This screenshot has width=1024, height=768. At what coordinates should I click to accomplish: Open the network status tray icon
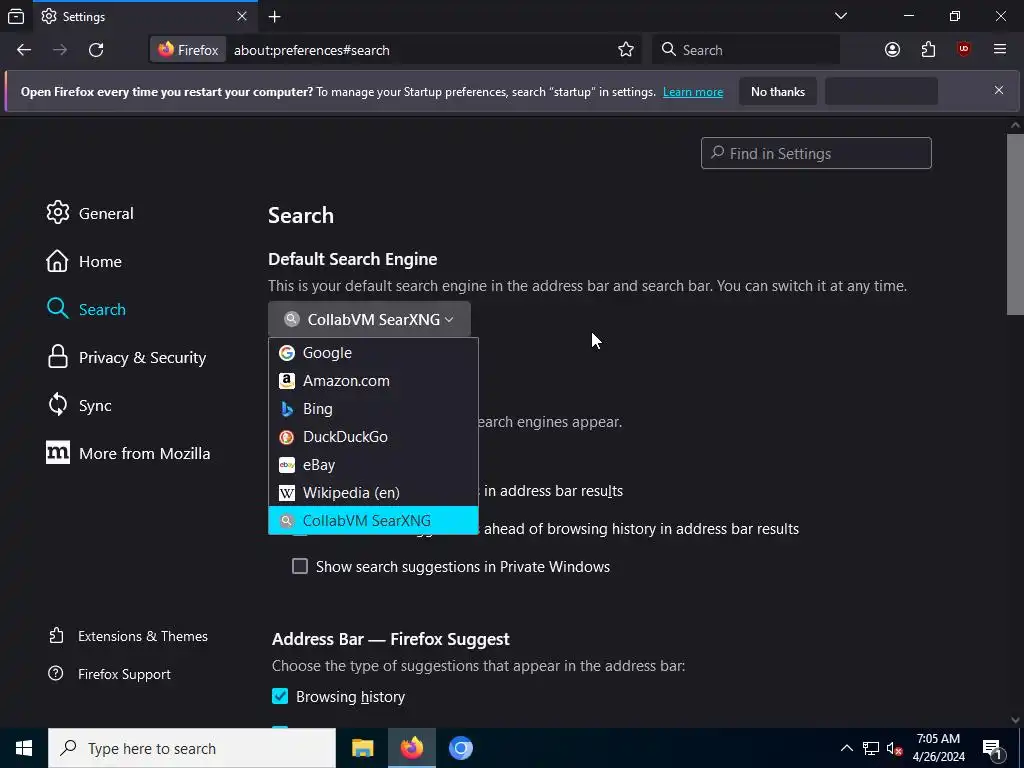coord(871,748)
